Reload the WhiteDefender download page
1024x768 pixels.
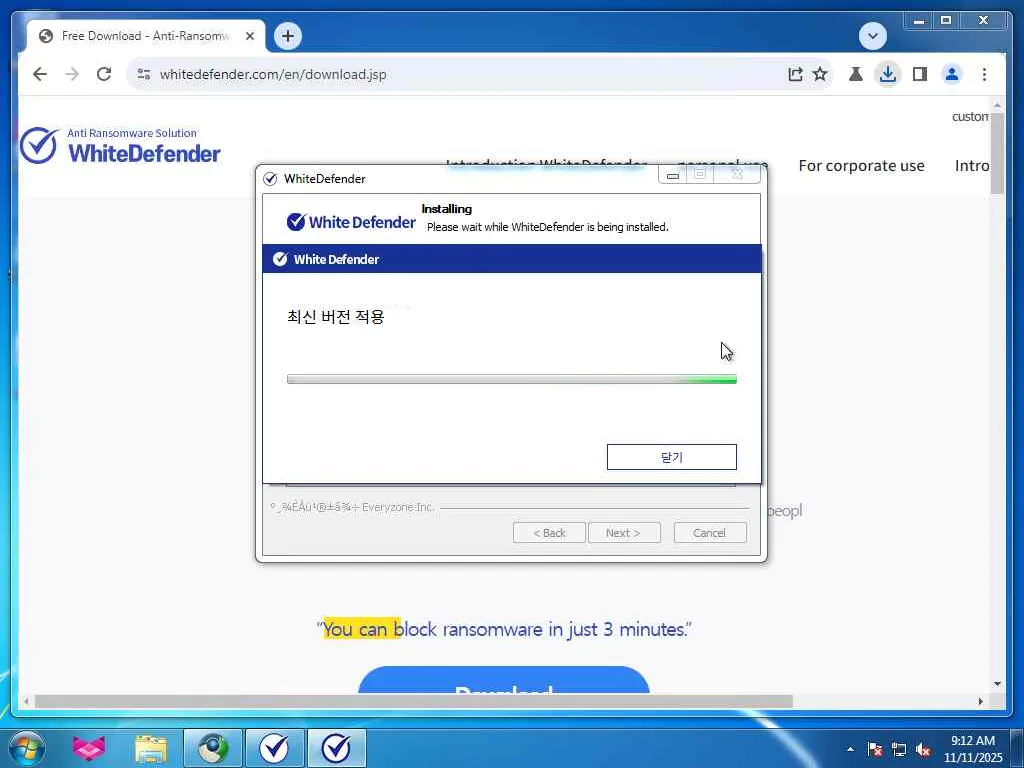104,74
